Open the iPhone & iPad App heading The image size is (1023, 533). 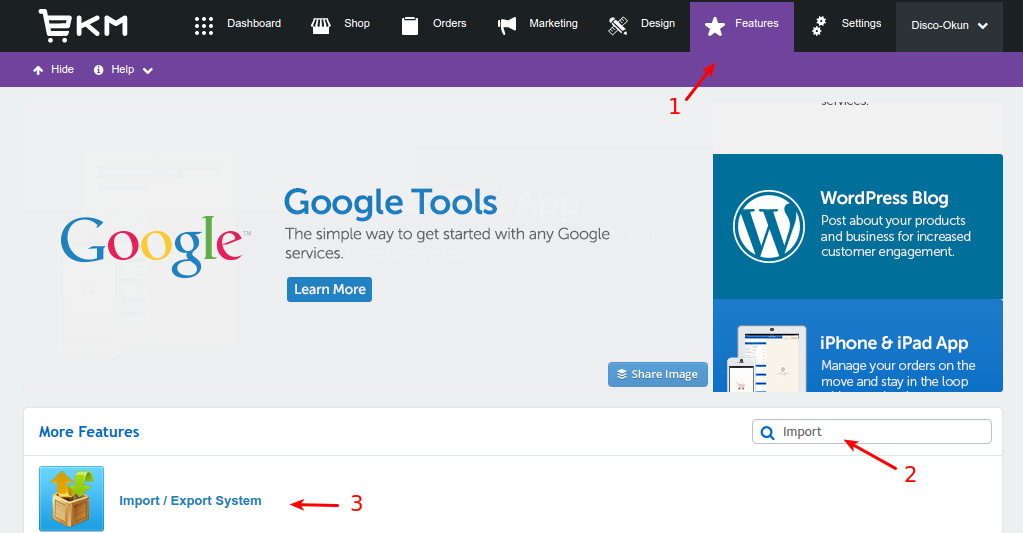pyautogui.click(x=894, y=343)
